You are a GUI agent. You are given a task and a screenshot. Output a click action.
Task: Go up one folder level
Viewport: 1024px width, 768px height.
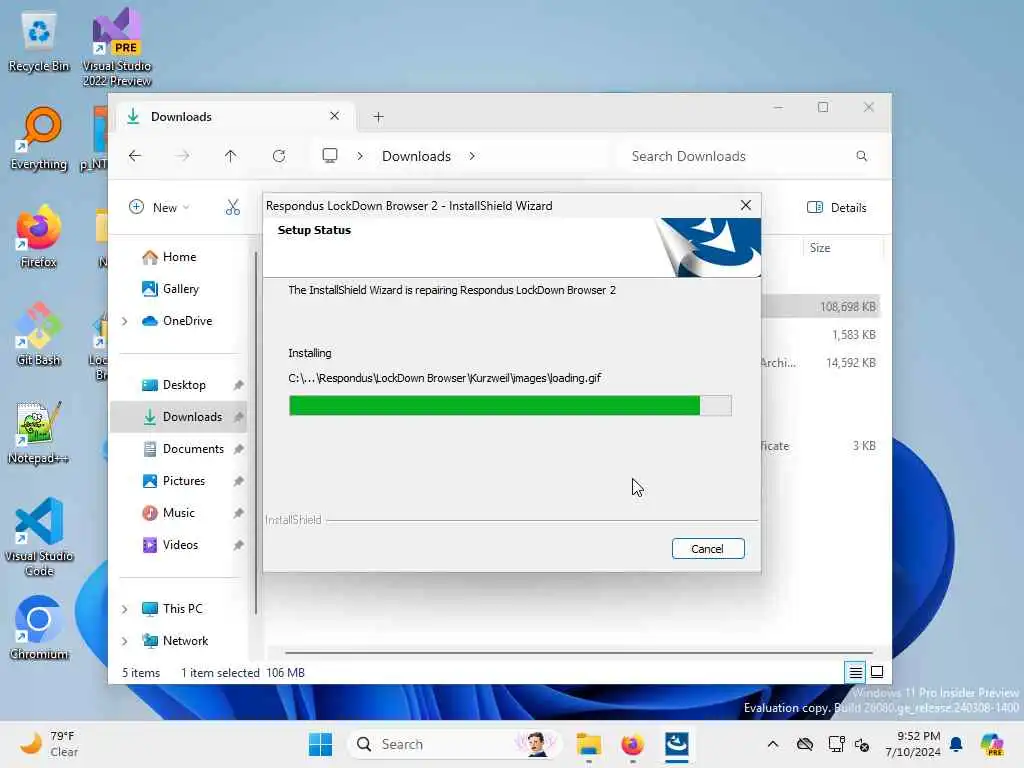click(231, 156)
